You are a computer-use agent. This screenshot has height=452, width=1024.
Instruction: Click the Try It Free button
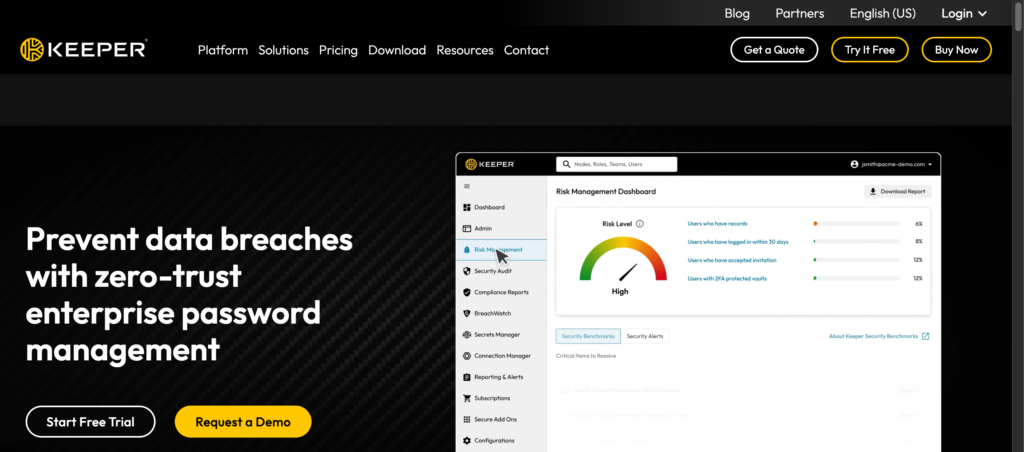click(869, 50)
